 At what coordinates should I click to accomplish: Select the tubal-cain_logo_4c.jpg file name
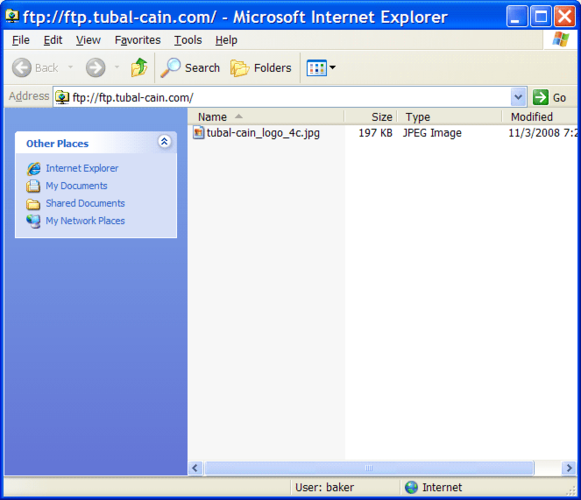pyautogui.click(x=263, y=133)
